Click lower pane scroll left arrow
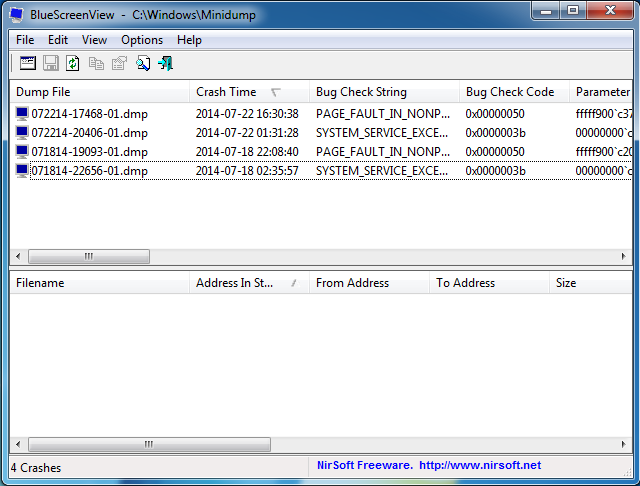Viewport: 640px width, 486px height. coord(18,444)
